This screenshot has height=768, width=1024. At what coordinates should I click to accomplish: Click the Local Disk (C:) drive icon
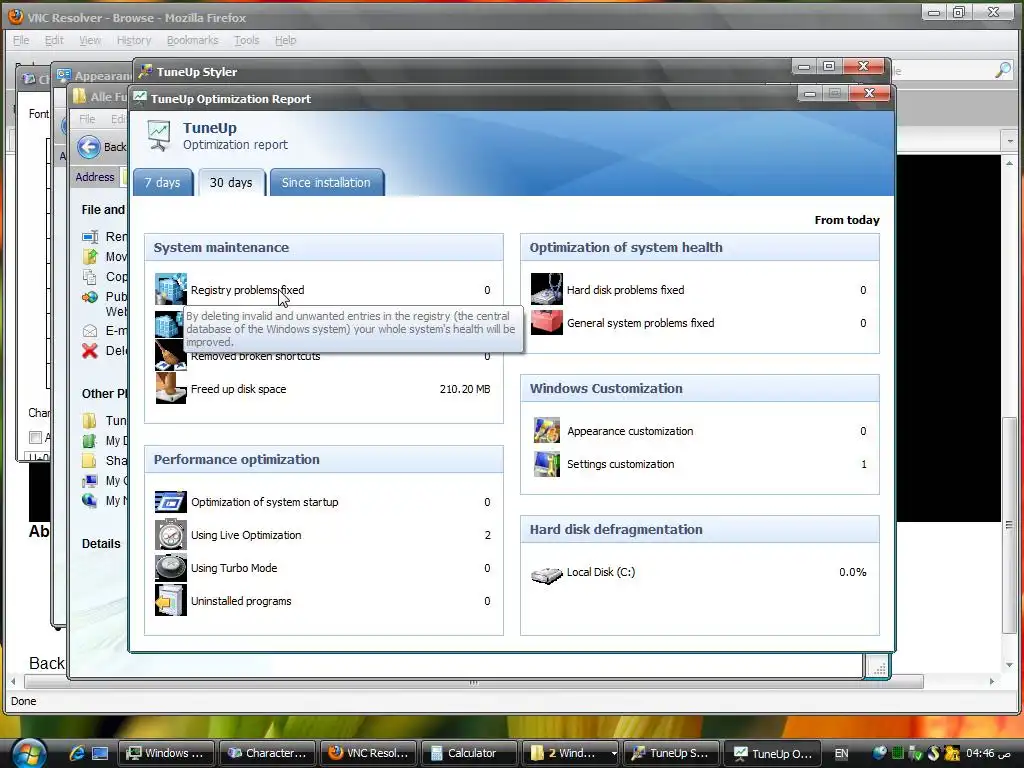[x=547, y=575]
